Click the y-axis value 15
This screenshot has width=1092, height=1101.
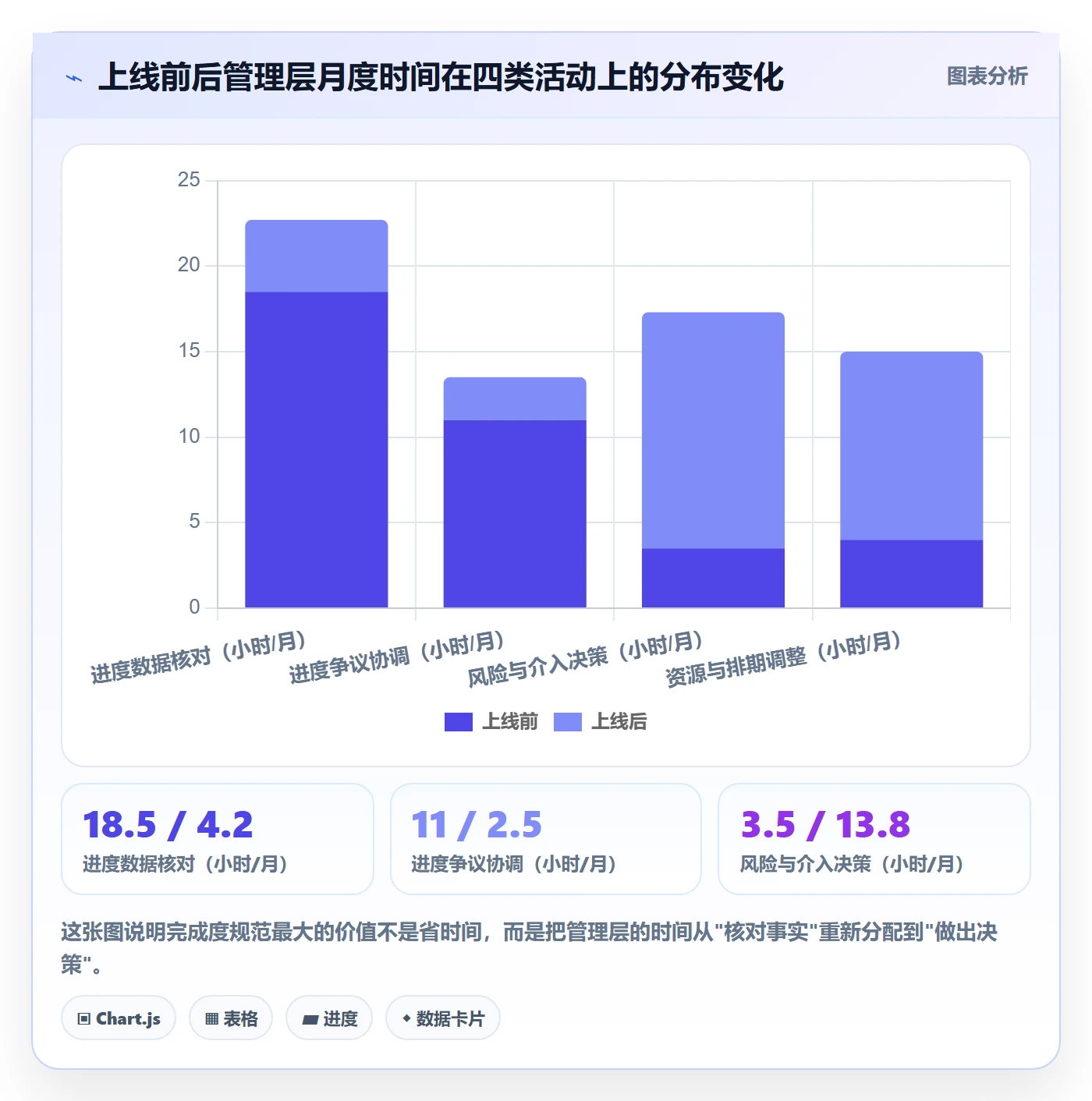click(x=189, y=351)
